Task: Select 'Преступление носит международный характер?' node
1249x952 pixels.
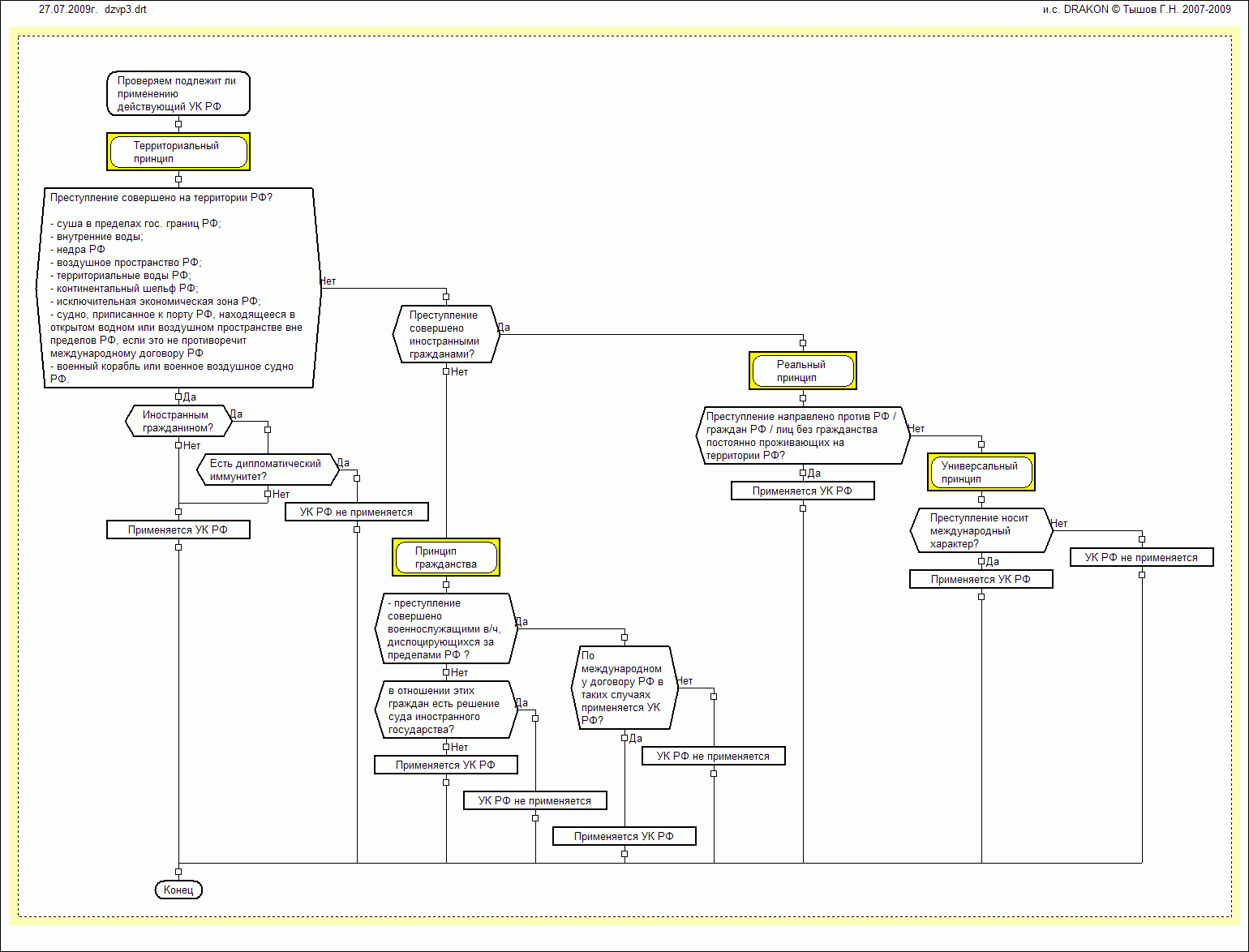Action: point(981,531)
